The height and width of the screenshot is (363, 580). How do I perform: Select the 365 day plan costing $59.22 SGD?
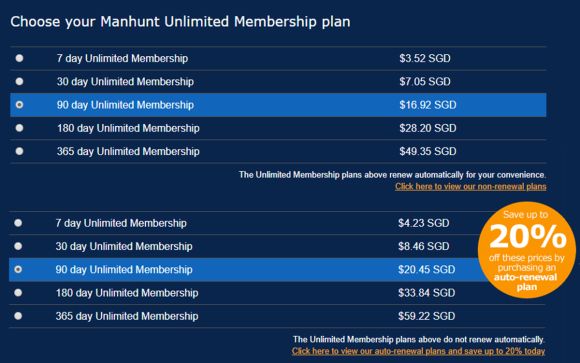click(x=18, y=316)
